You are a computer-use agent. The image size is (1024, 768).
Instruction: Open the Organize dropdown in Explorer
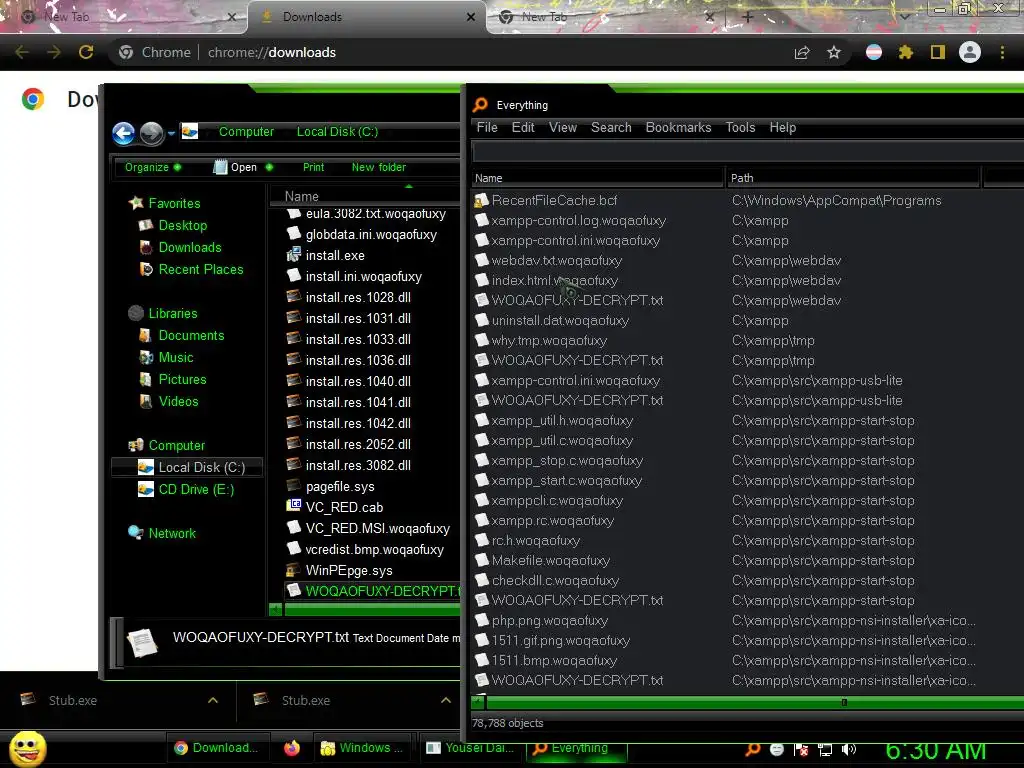click(x=153, y=167)
